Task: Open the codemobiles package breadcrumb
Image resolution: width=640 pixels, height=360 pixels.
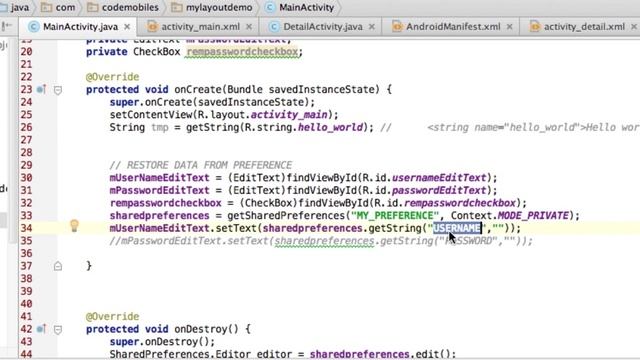Action: (x=123, y=7)
